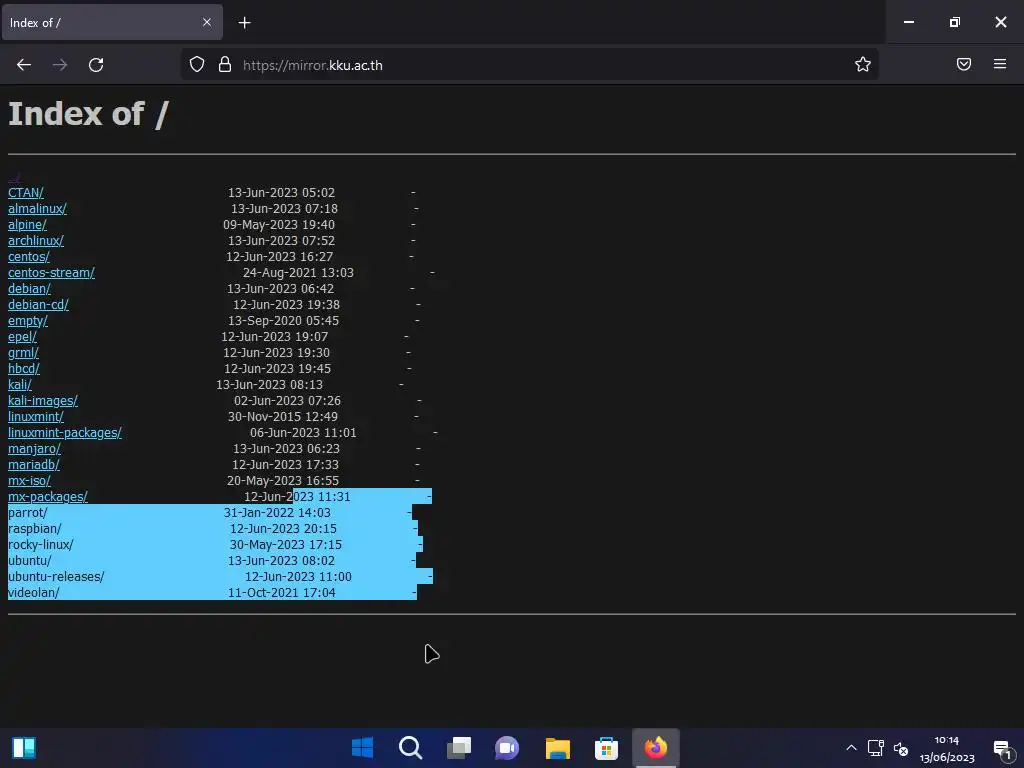Open the highlighted raspbian/ directory link
The height and width of the screenshot is (768, 1024).
click(35, 528)
